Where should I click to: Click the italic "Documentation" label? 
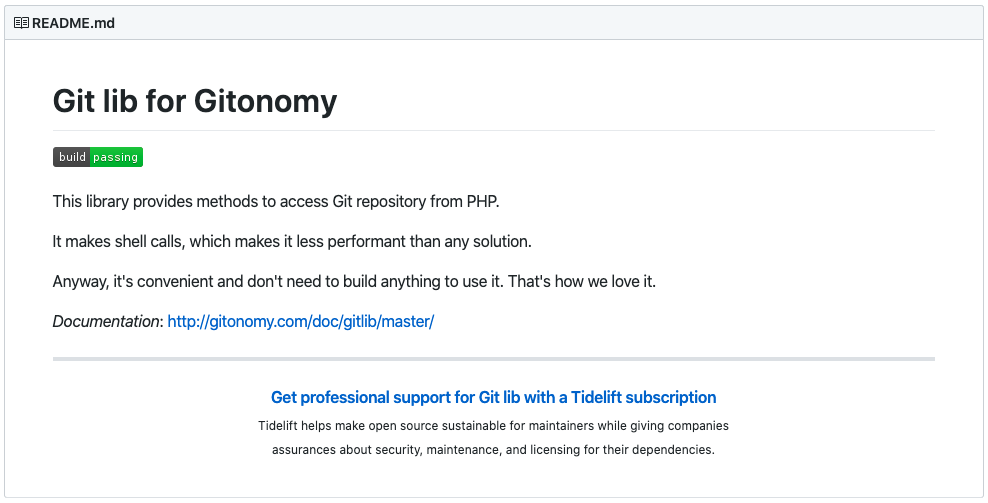(x=106, y=321)
